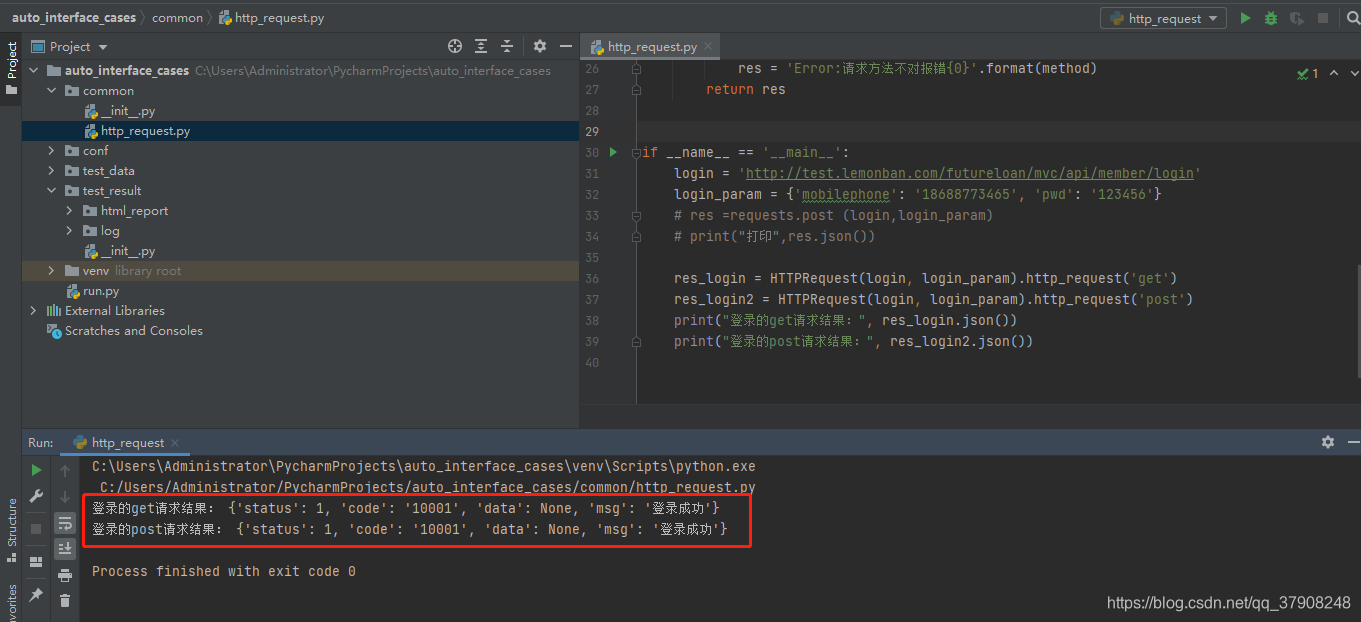Go to next highlighted problem arrow
Screen dimensions: 1361x622
point(1354,73)
